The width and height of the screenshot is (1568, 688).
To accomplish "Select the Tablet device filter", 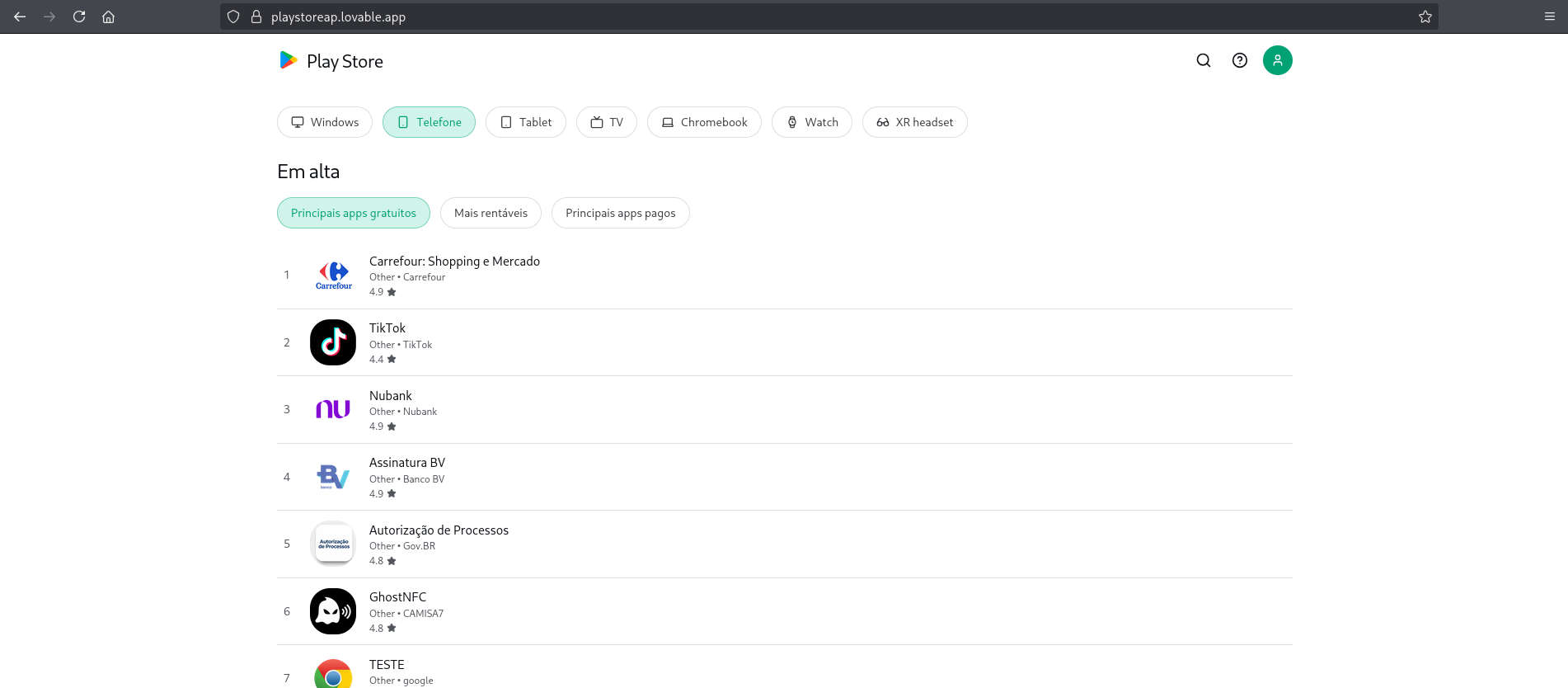I will (x=526, y=122).
